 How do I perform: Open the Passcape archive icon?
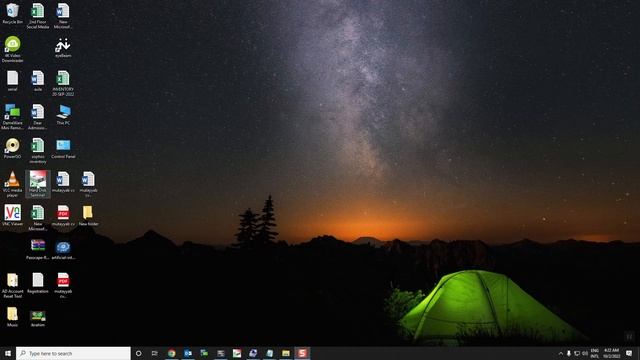[38, 249]
